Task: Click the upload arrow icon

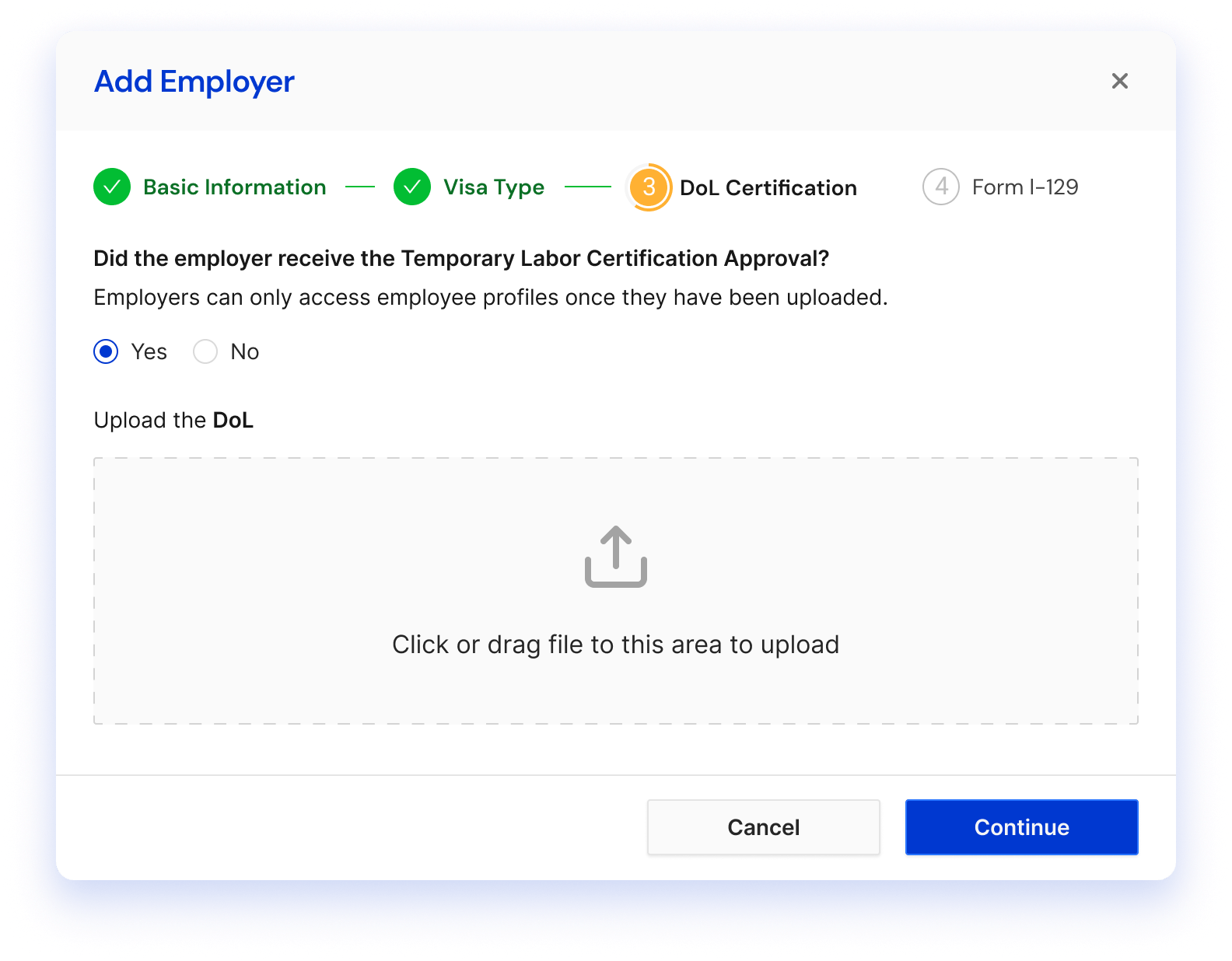Action: (x=616, y=557)
